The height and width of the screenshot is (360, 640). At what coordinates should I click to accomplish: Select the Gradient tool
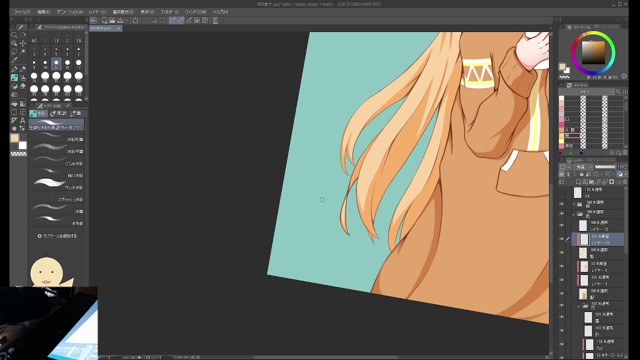click(23, 103)
